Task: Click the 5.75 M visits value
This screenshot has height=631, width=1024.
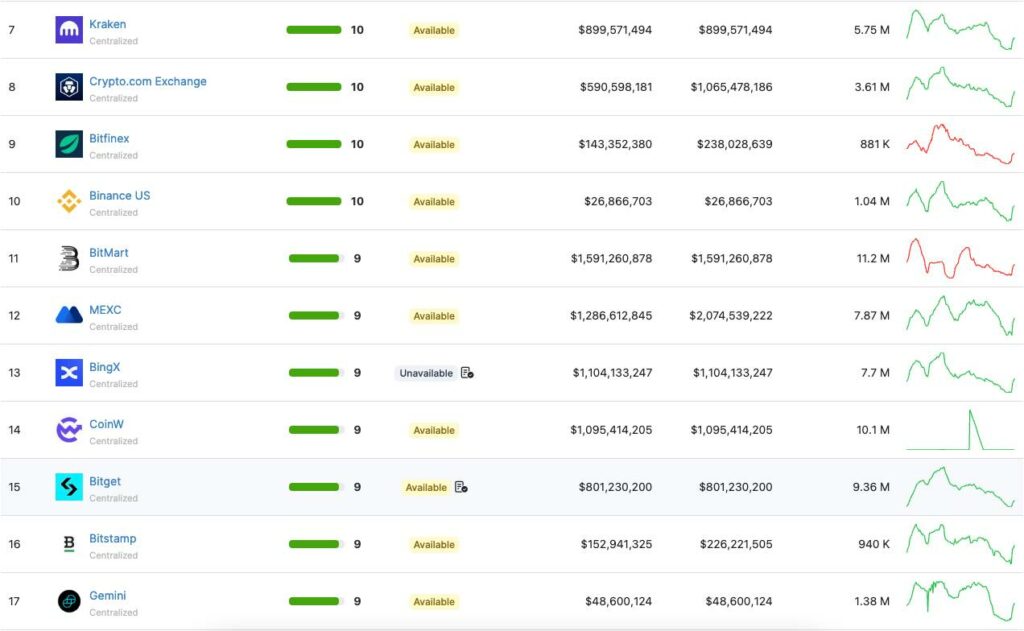Action: click(x=872, y=30)
